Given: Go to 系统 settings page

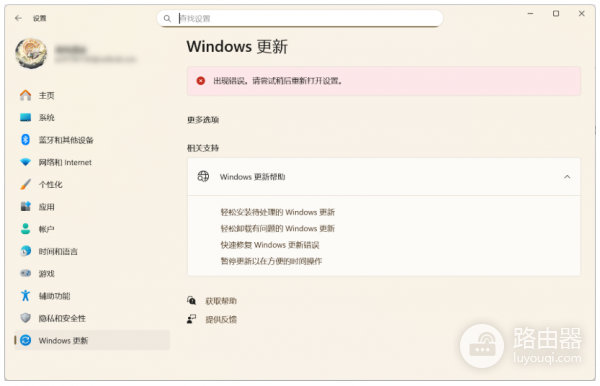Looking at the screenshot, I should (x=92, y=117).
